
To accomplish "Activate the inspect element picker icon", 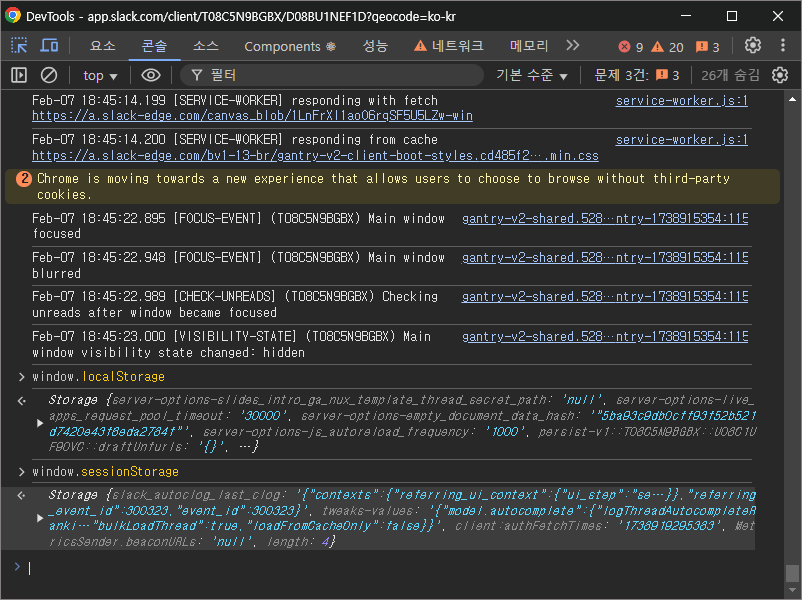I will [19, 46].
